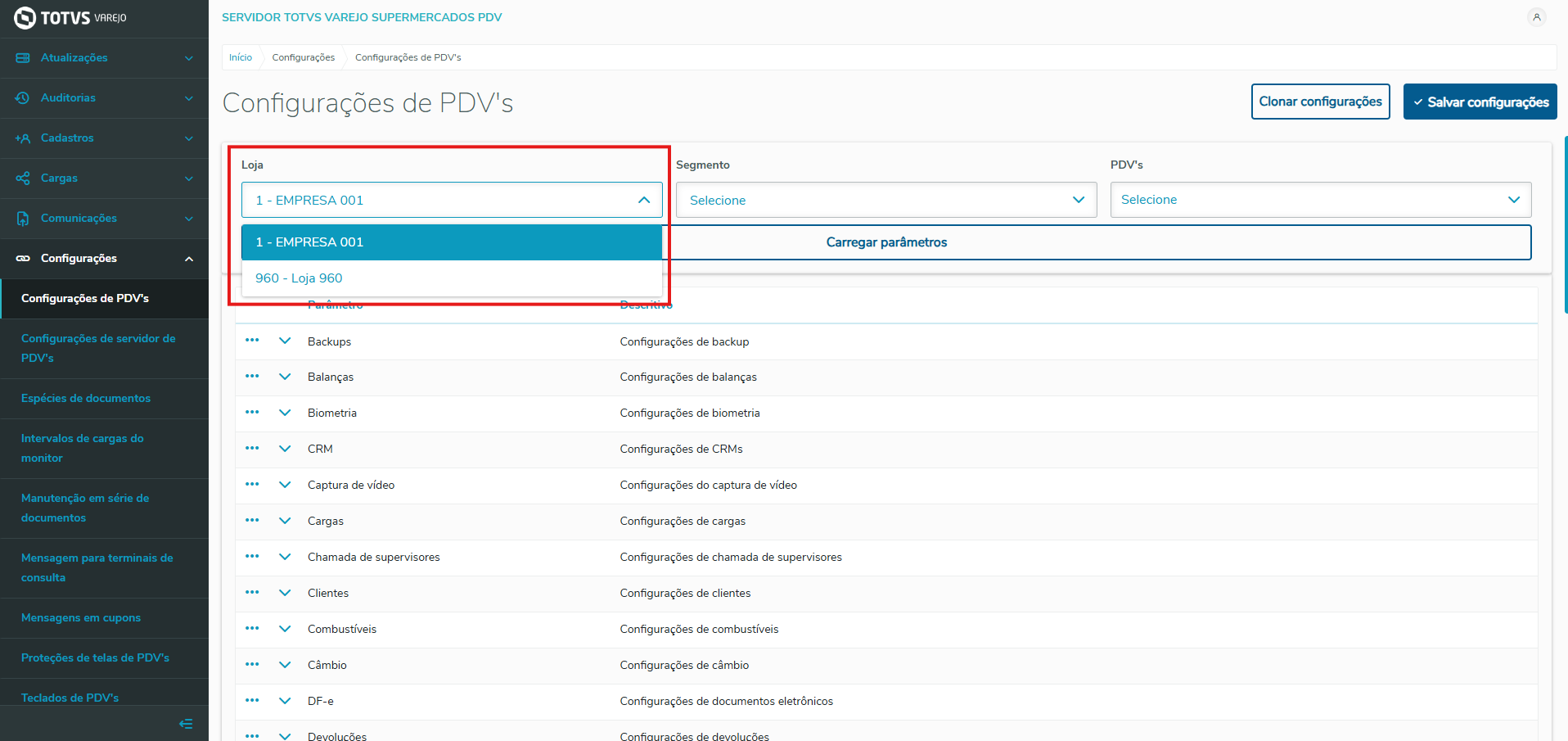Click the Comunicações document icon

tap(23, 219)
